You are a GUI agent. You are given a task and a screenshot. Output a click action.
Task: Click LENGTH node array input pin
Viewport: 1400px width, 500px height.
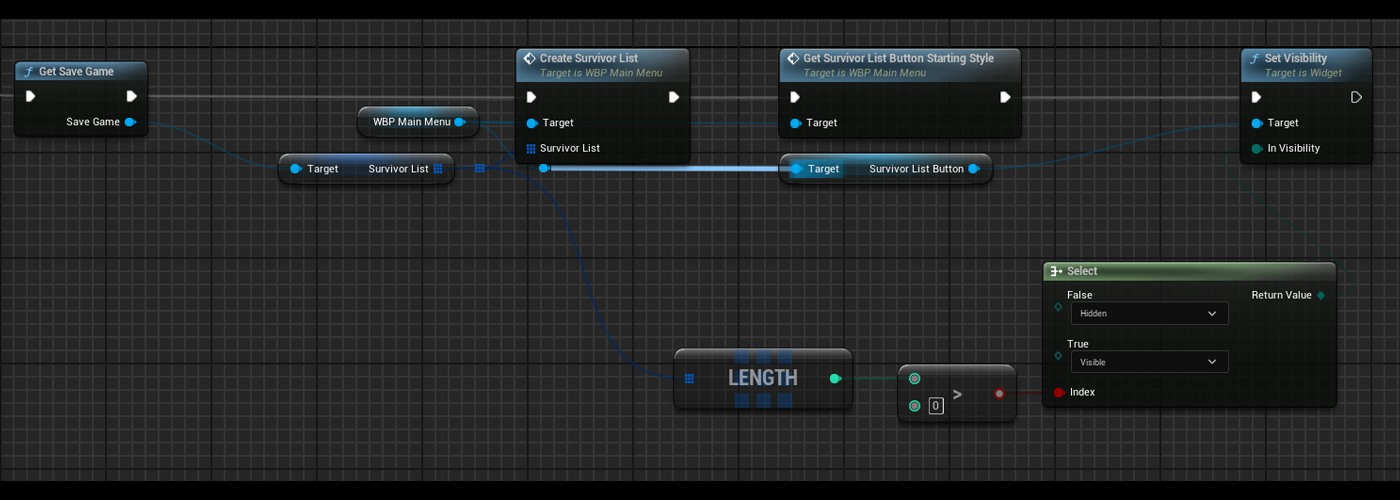pyautogui.click(x=689, y=379)
